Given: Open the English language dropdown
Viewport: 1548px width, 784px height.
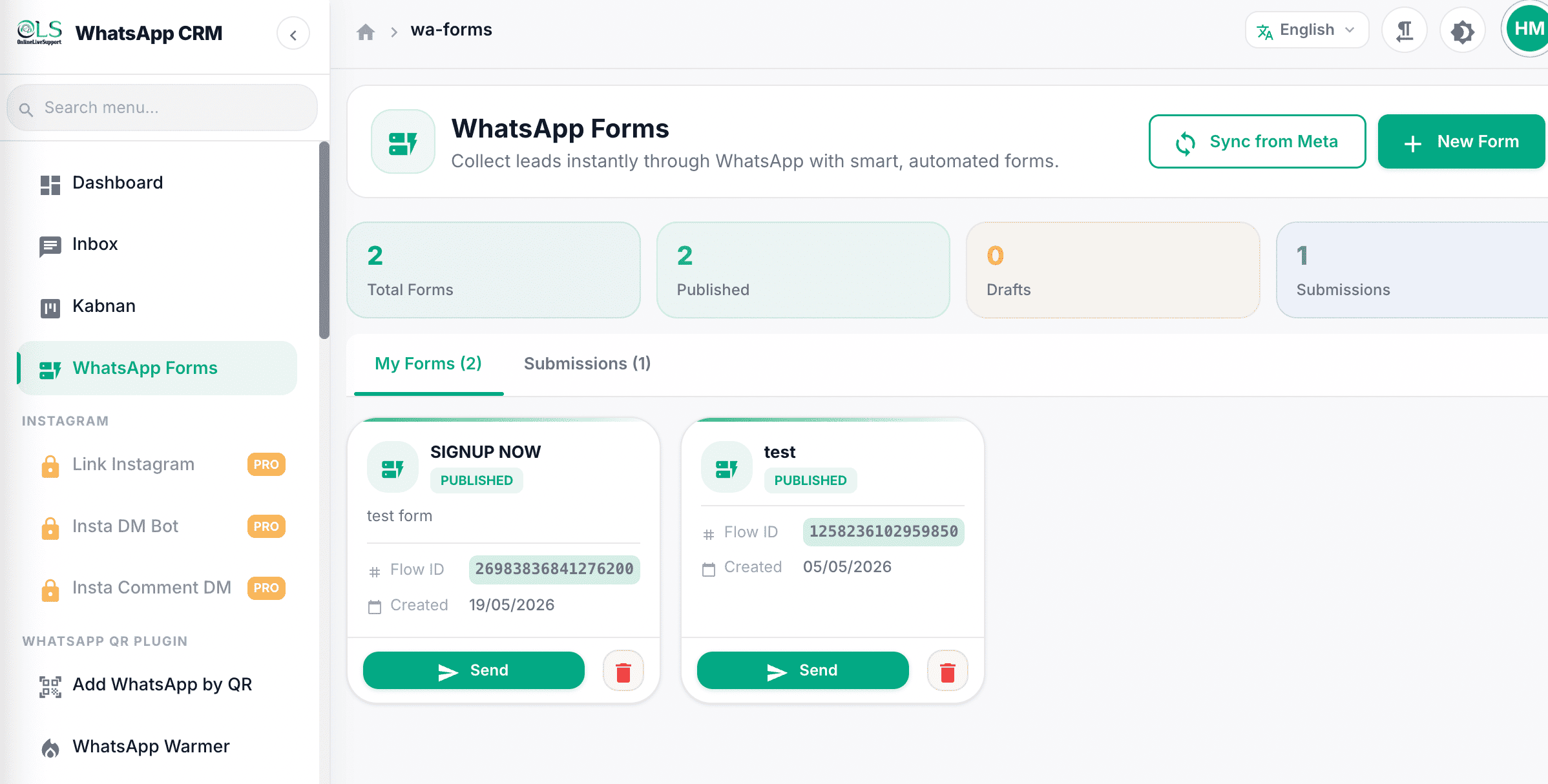Looking at the screenshot, I should (x=1306, y=30).
